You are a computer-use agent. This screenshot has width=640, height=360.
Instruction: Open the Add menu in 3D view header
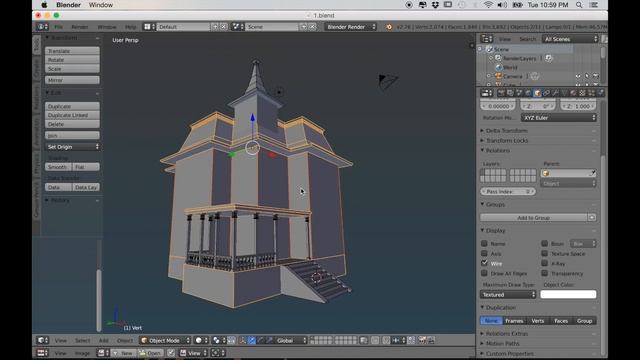click(104, 340)
